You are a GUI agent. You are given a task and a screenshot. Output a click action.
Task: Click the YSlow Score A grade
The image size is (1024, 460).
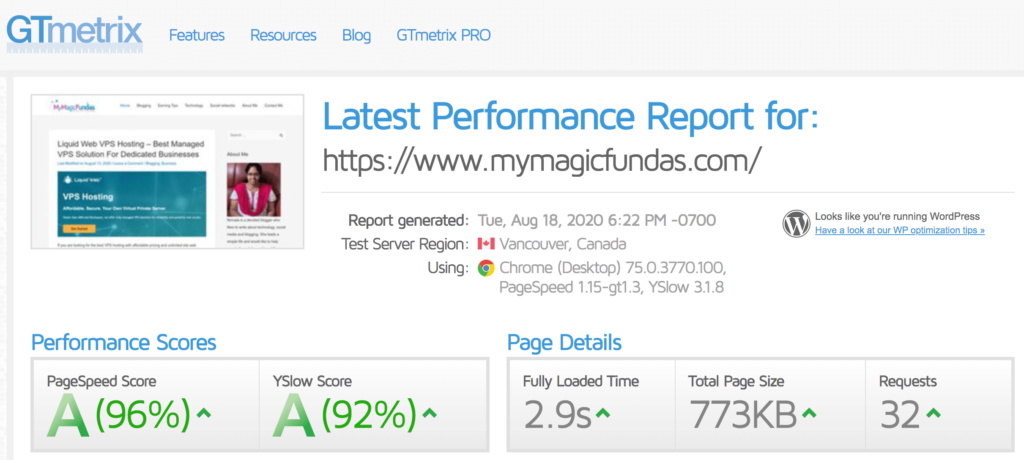pyautogui.click(x=294, y=417)
